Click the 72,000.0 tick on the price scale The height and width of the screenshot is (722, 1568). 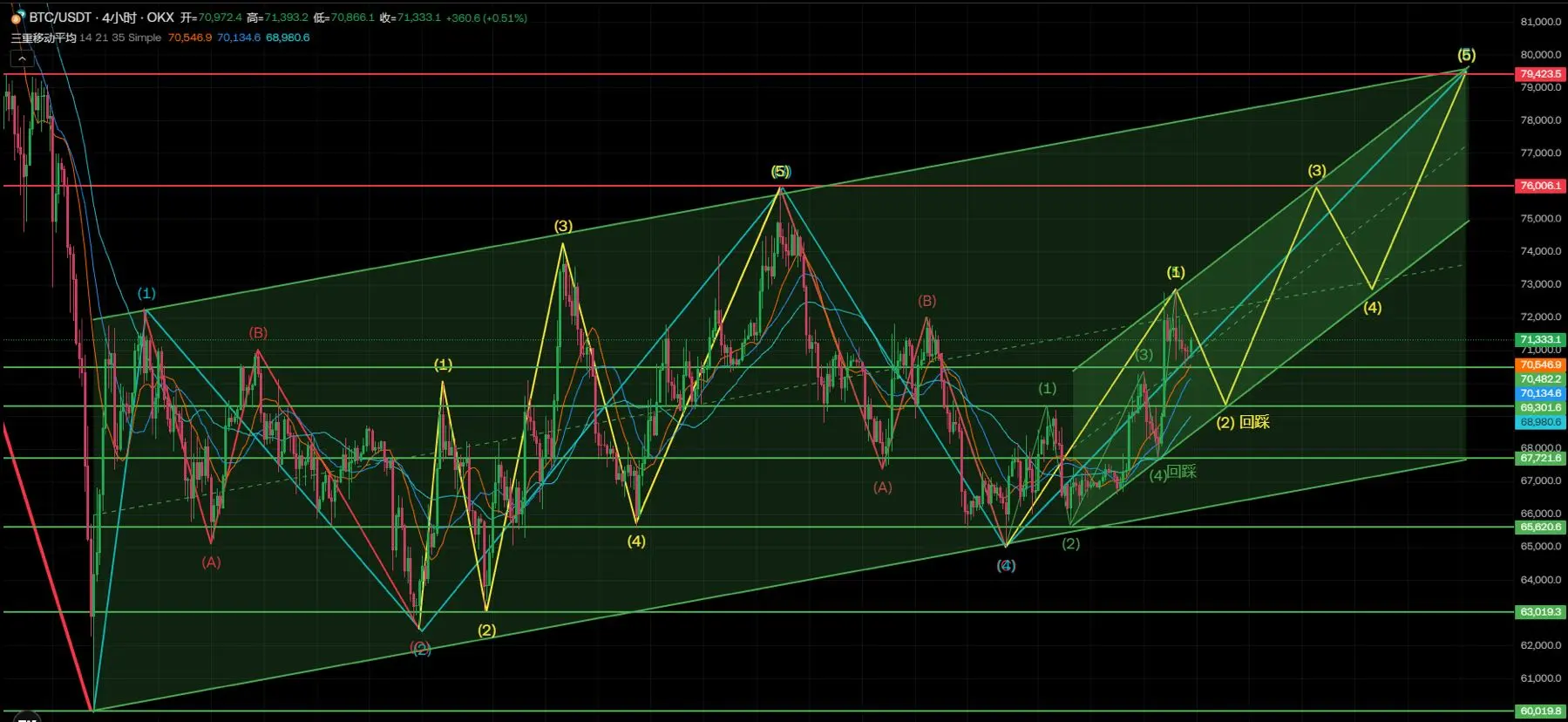click(x=1541, y=317)
